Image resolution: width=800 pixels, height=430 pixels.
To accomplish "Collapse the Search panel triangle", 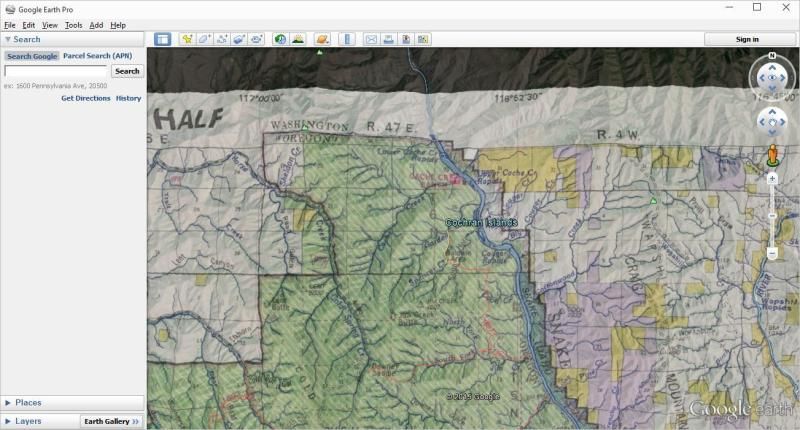I will 8,39.
